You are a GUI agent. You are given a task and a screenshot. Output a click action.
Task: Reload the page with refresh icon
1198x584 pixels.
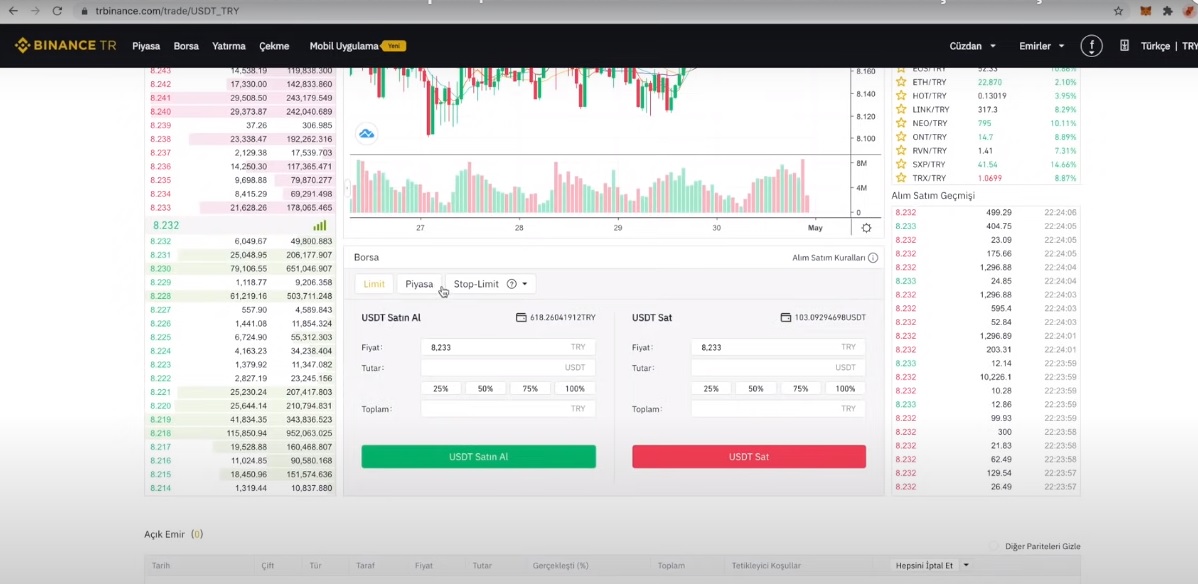[57, 11]
